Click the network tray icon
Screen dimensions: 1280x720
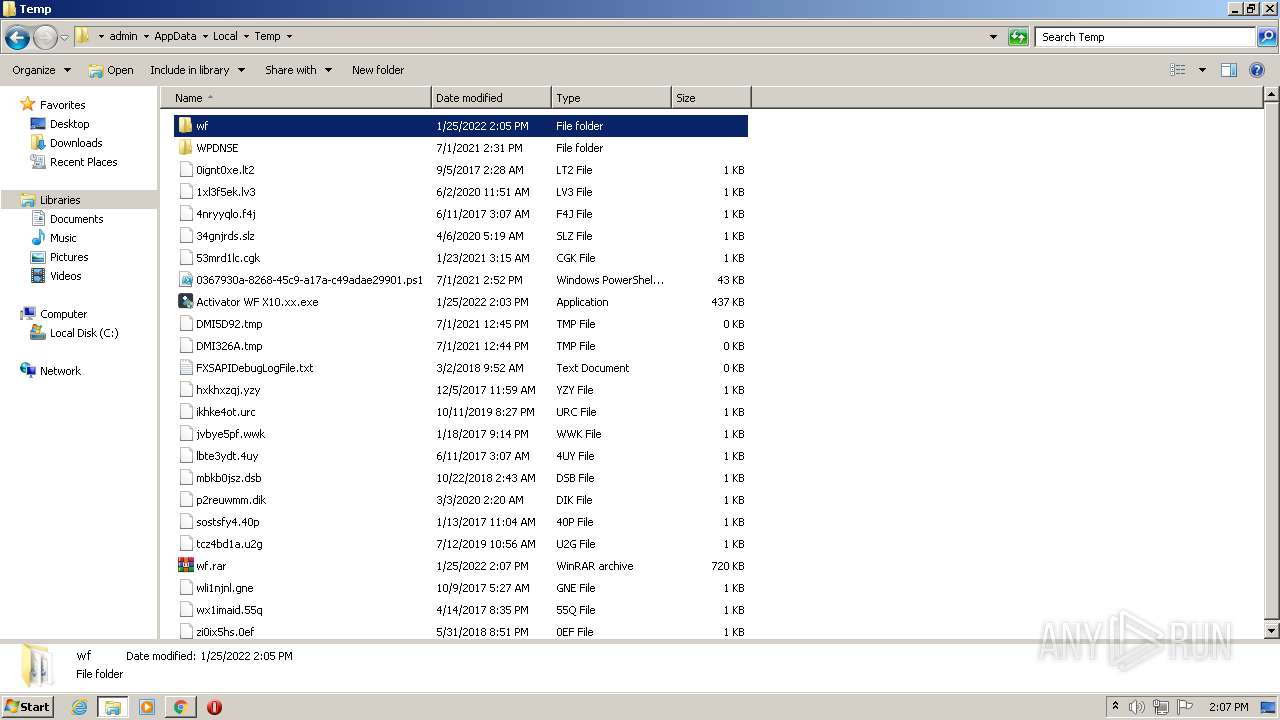1161,707
